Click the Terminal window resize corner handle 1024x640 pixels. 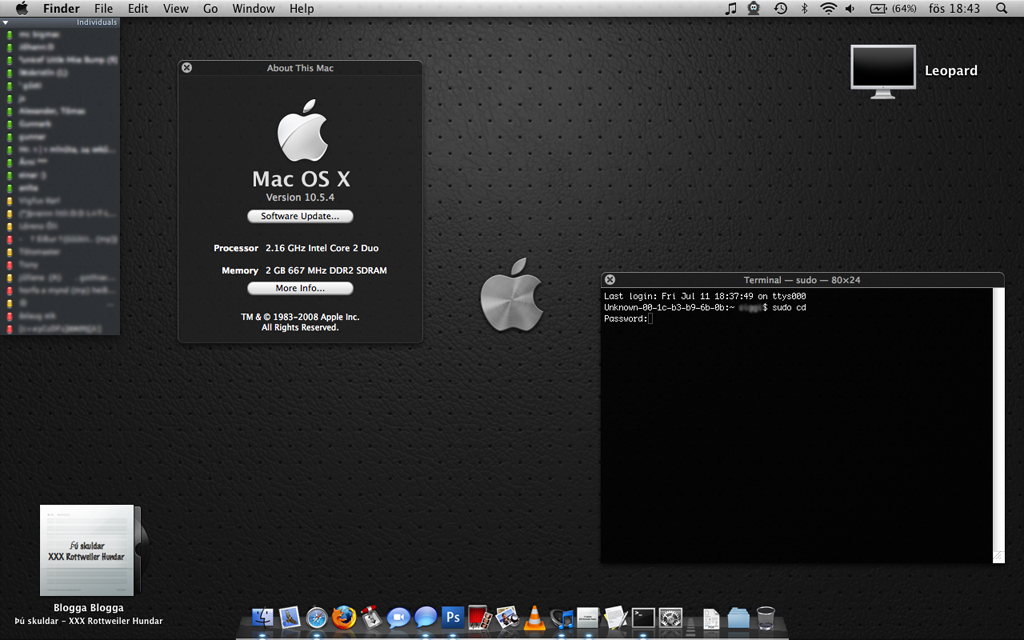[999, 557]
